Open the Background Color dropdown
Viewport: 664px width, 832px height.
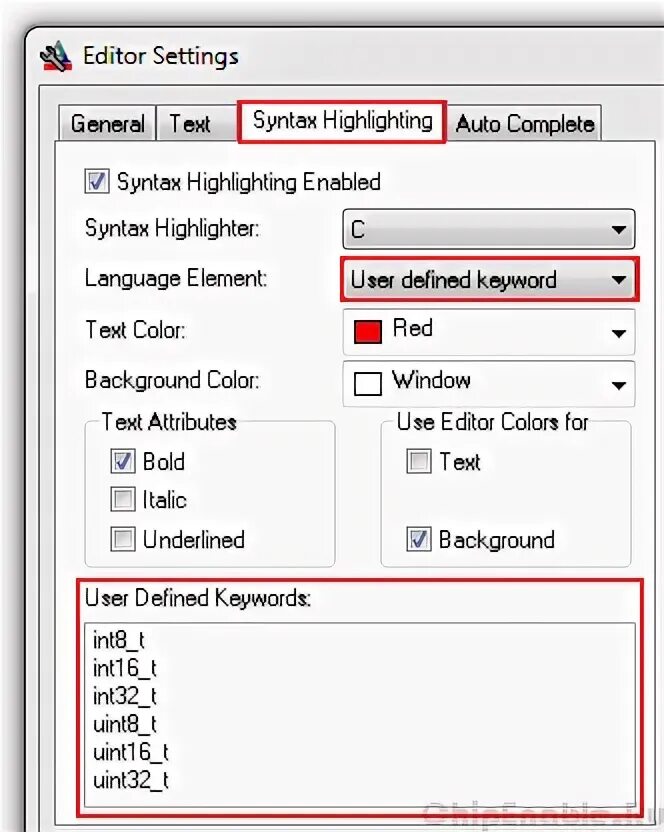[x=488, y=383]
